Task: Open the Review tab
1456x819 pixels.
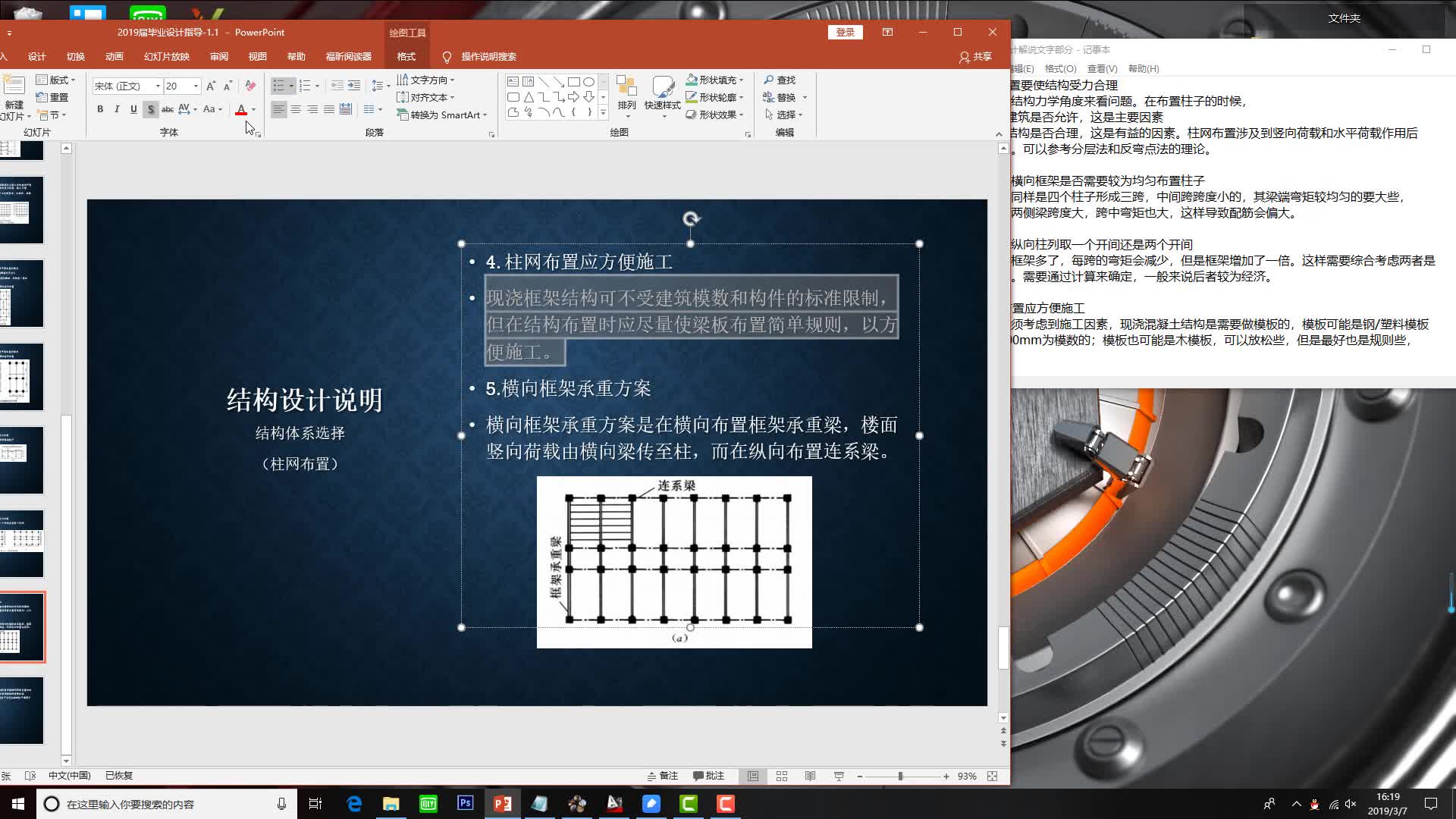Action: [219, 57]
